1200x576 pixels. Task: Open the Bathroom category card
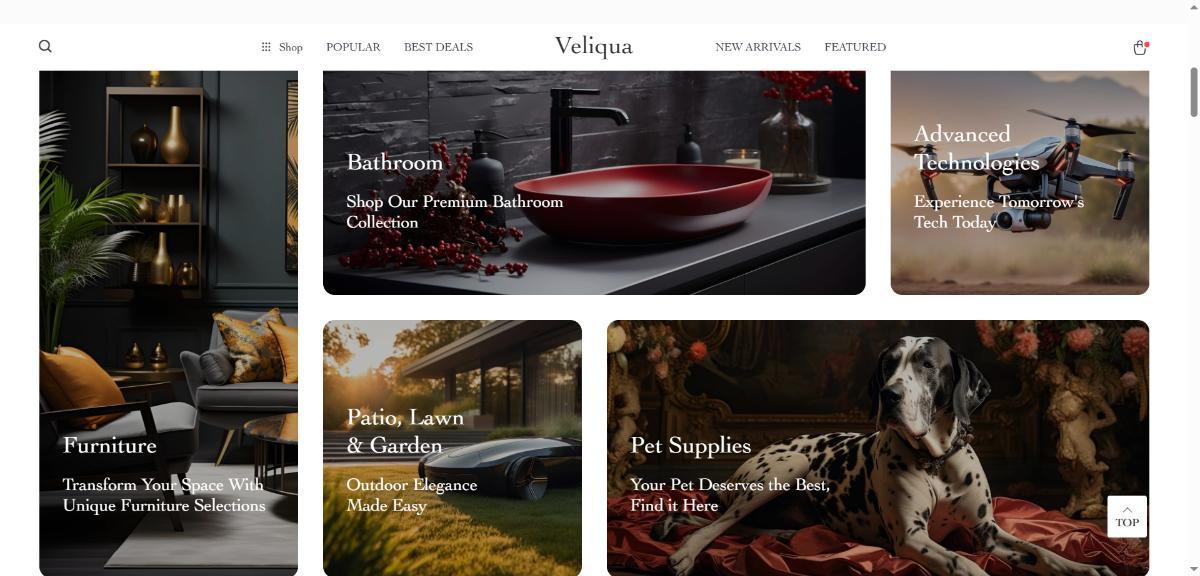[594, 182]
